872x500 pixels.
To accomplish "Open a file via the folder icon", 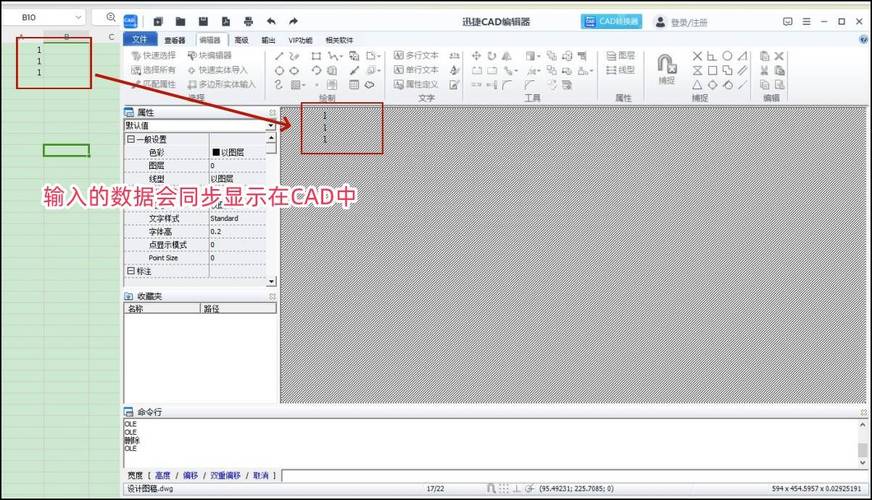I will coord(180,22).
